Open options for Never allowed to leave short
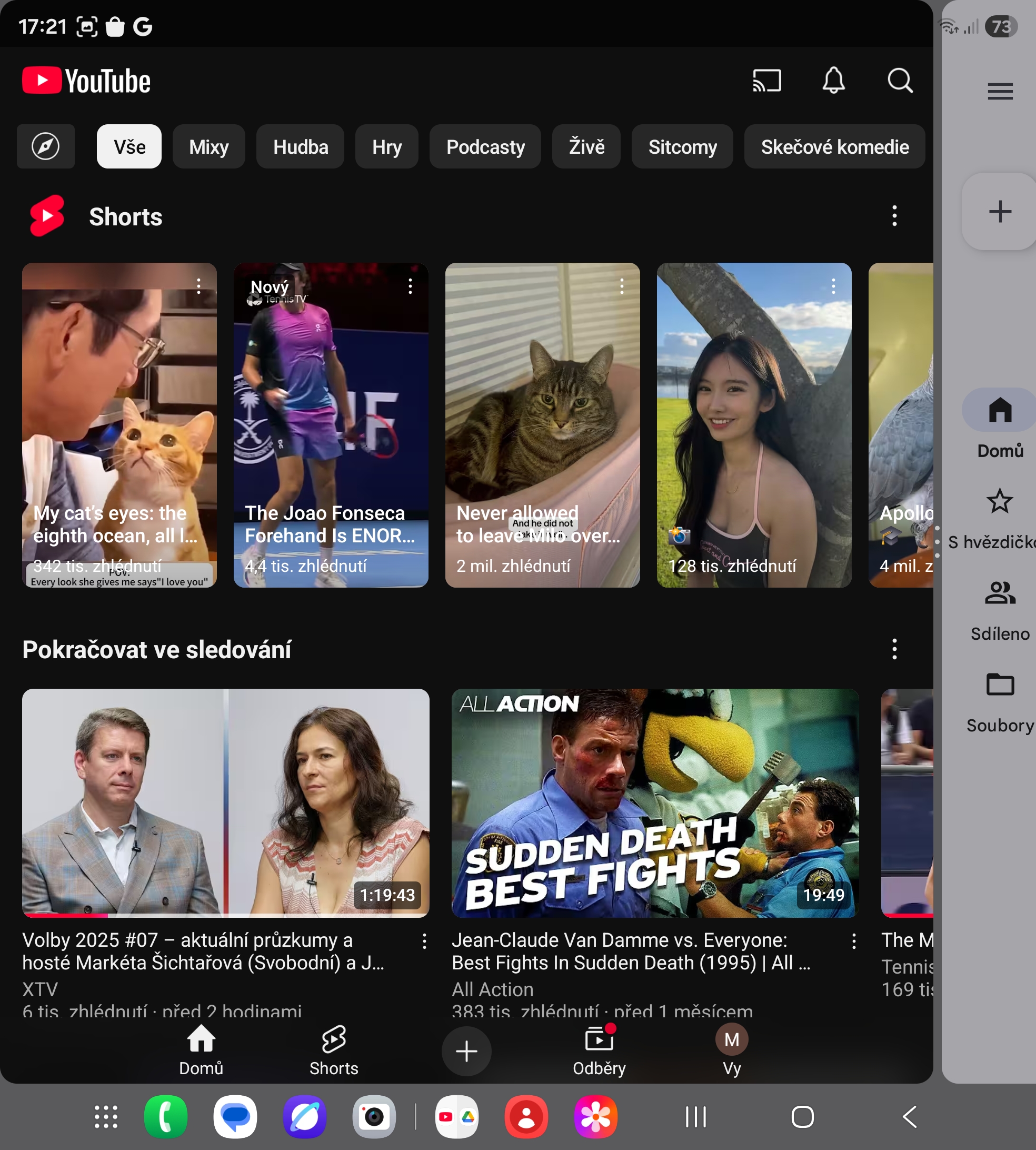The image size is (1036, 1150). [x=622, y=286]
